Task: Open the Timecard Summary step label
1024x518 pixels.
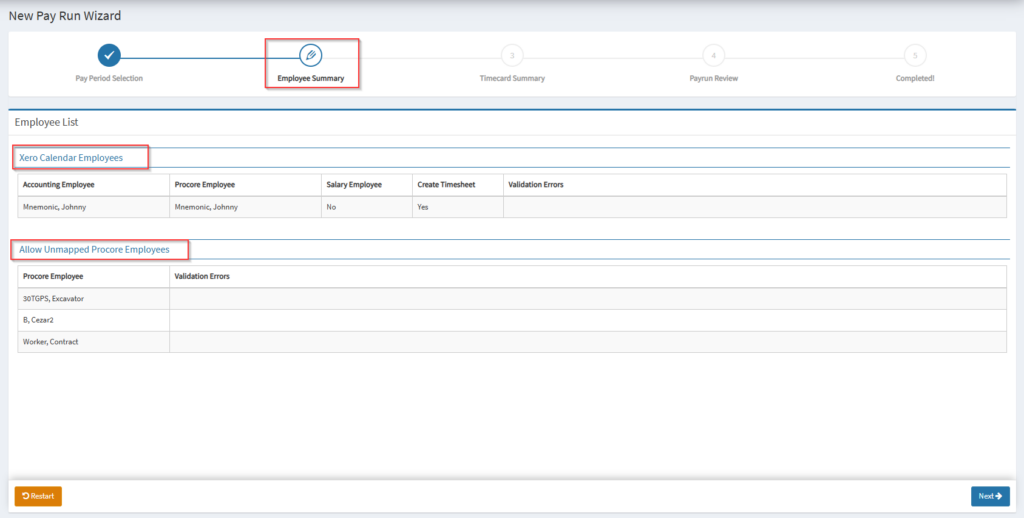Action: click(512, 78)
